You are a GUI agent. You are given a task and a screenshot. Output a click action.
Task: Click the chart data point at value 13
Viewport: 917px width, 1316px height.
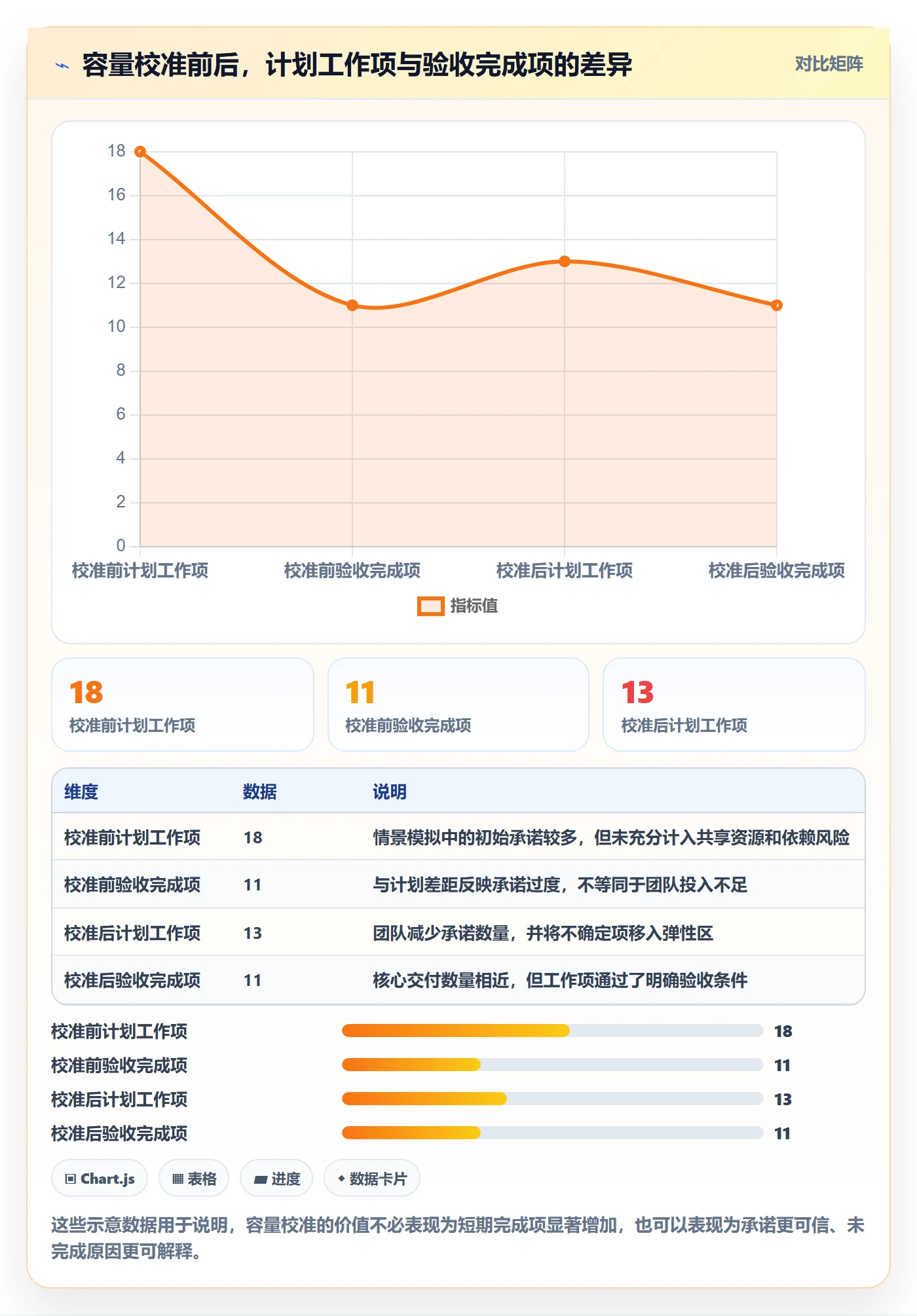pyautogui.click(x=565, y=261)
